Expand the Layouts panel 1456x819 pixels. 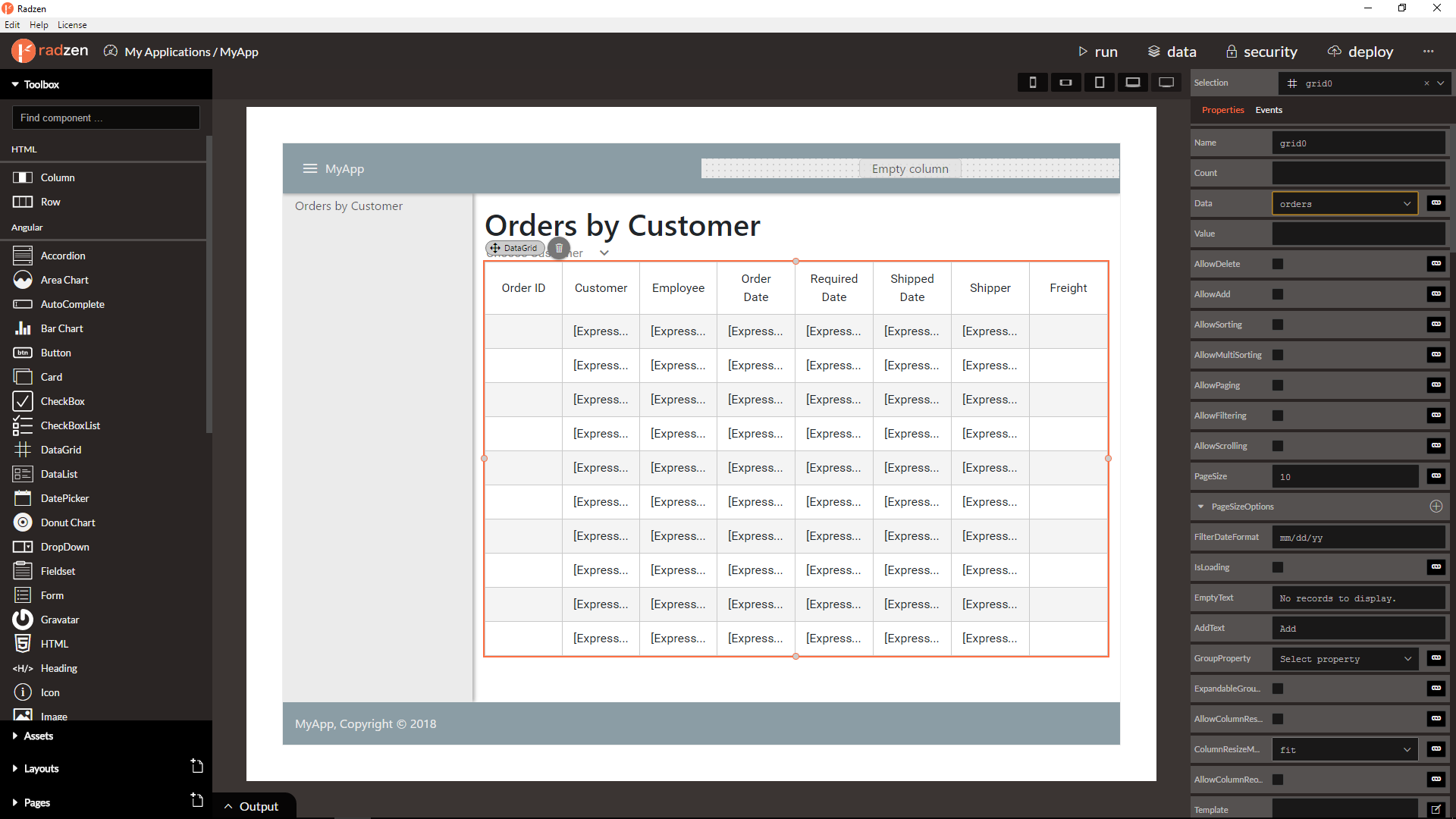36,768
